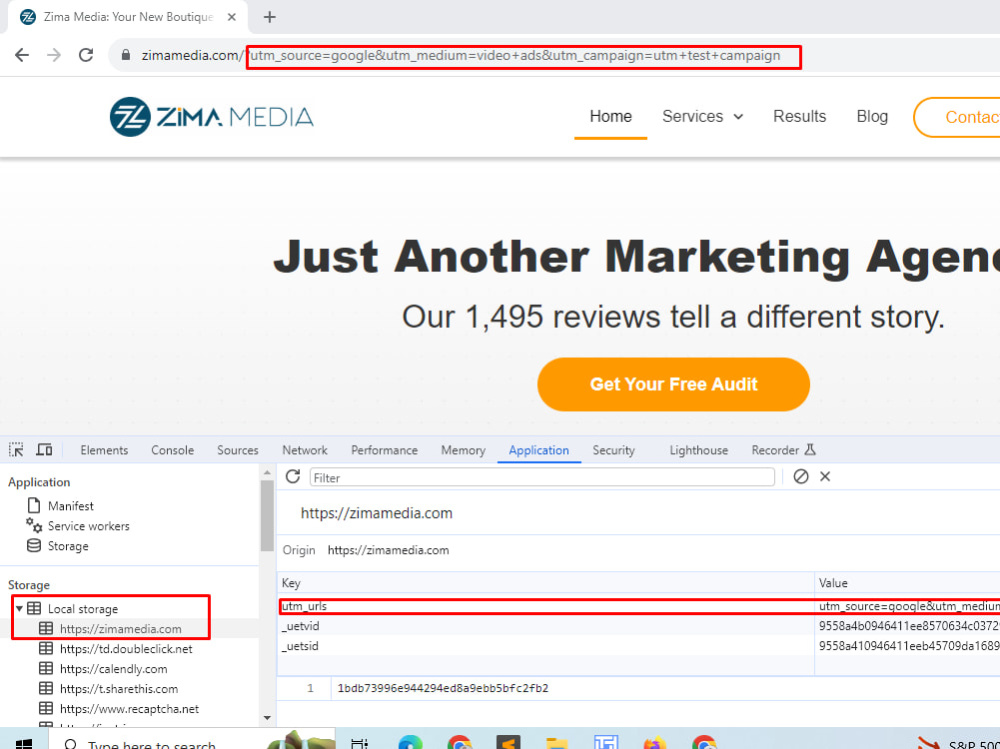
Task: Switch to the Performance tab
Action: tap(384, 450)
